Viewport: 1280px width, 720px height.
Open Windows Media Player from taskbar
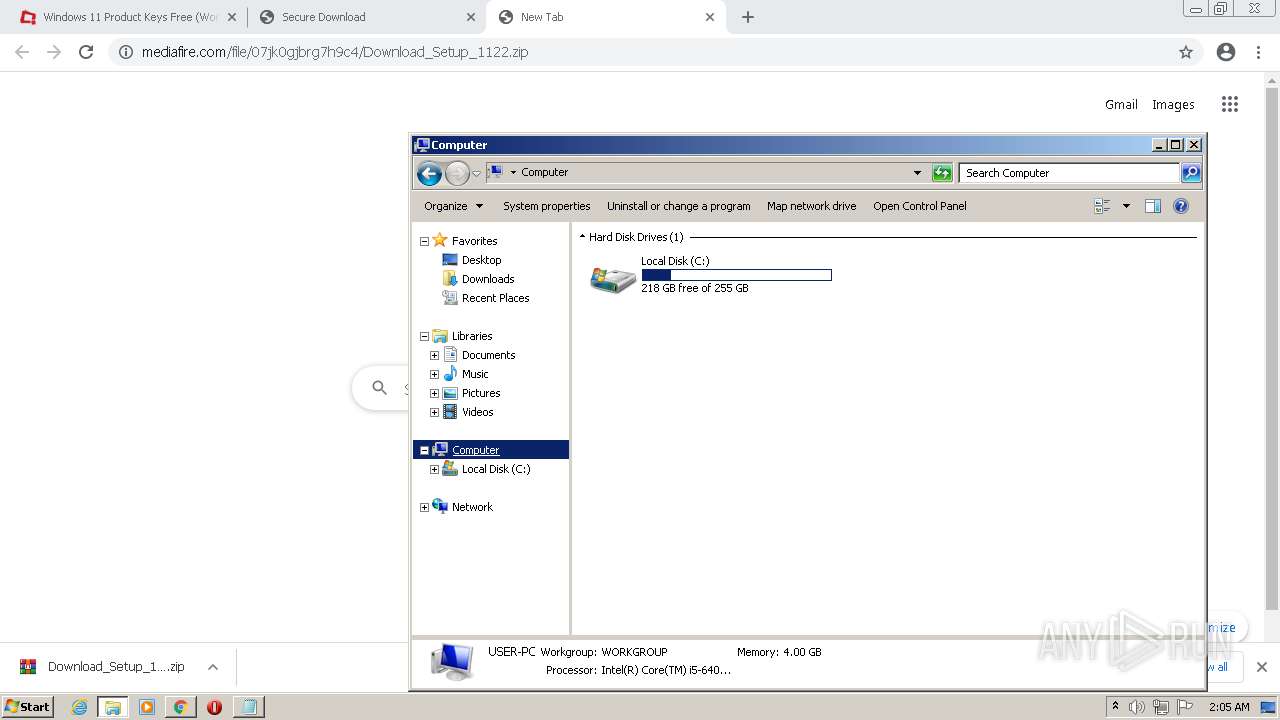tap(147, 707)
